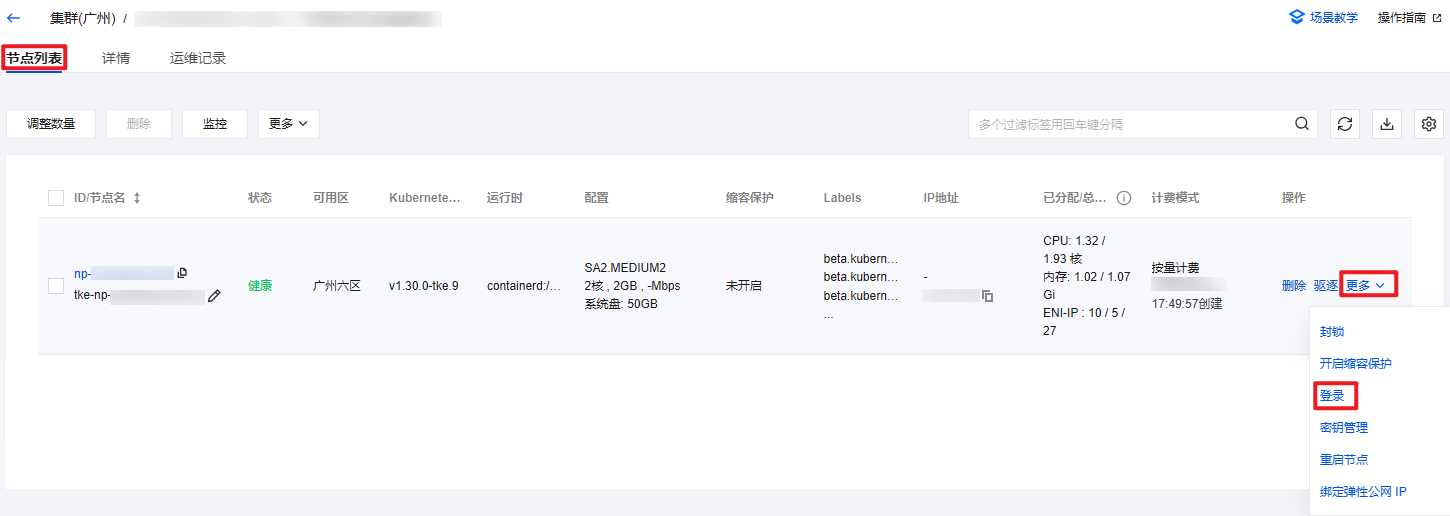1450x516 pixels.
Task: Click the info icon beside 已分配/总
Action: tap(1124, 198)
